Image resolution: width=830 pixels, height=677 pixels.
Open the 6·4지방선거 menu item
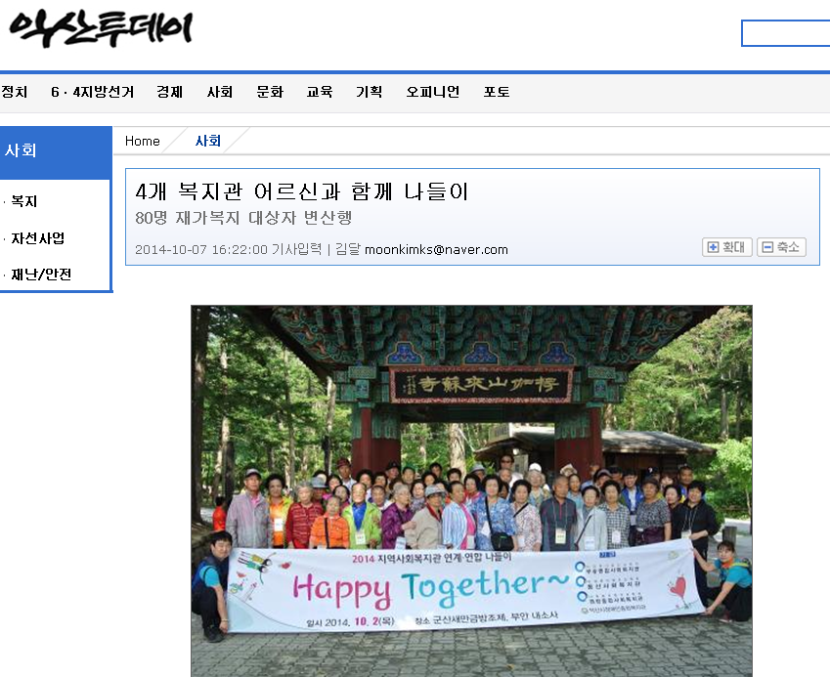(x=93, y=92)
